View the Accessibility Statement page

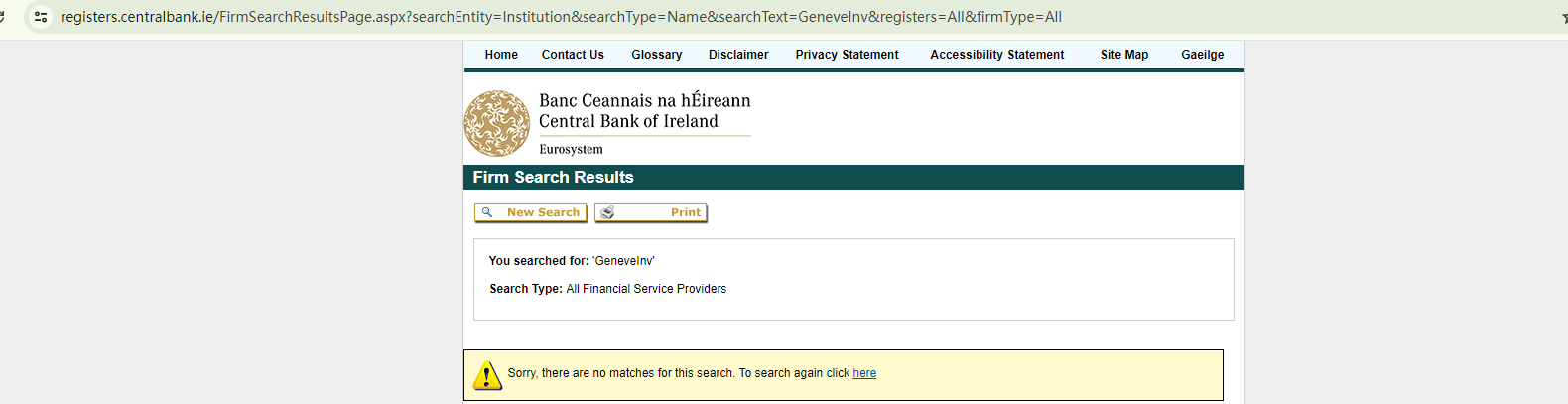(x=996, y=55)
